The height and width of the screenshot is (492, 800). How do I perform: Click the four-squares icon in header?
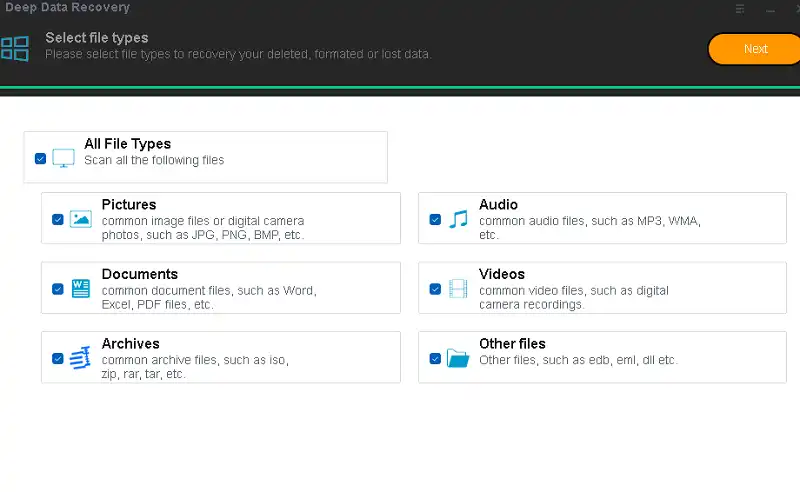(x=14, y=49)
